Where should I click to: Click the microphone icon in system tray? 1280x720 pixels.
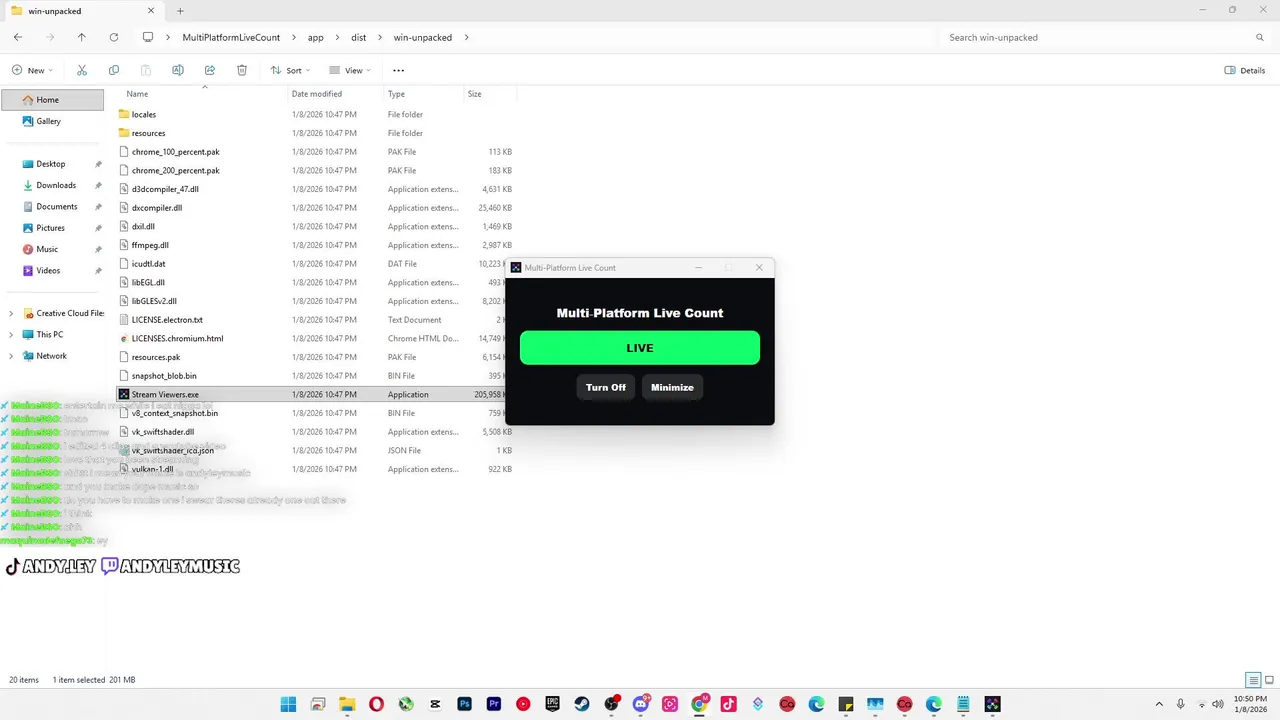point(1181,704)
